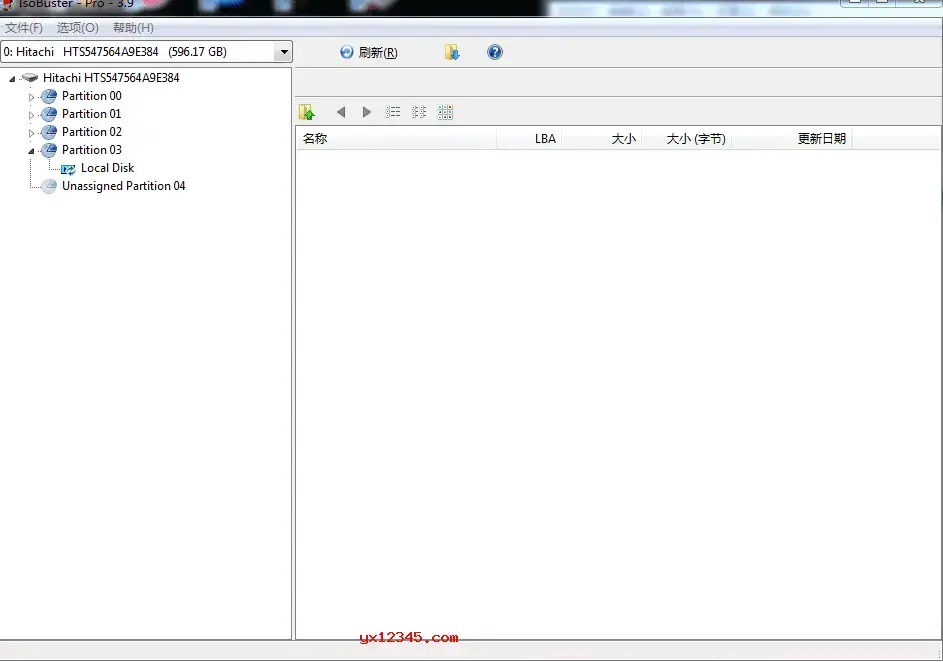Expand Partition 02 tree node
Screen dimensions: 943x662
pyautogui.click(x=31, y=133)
